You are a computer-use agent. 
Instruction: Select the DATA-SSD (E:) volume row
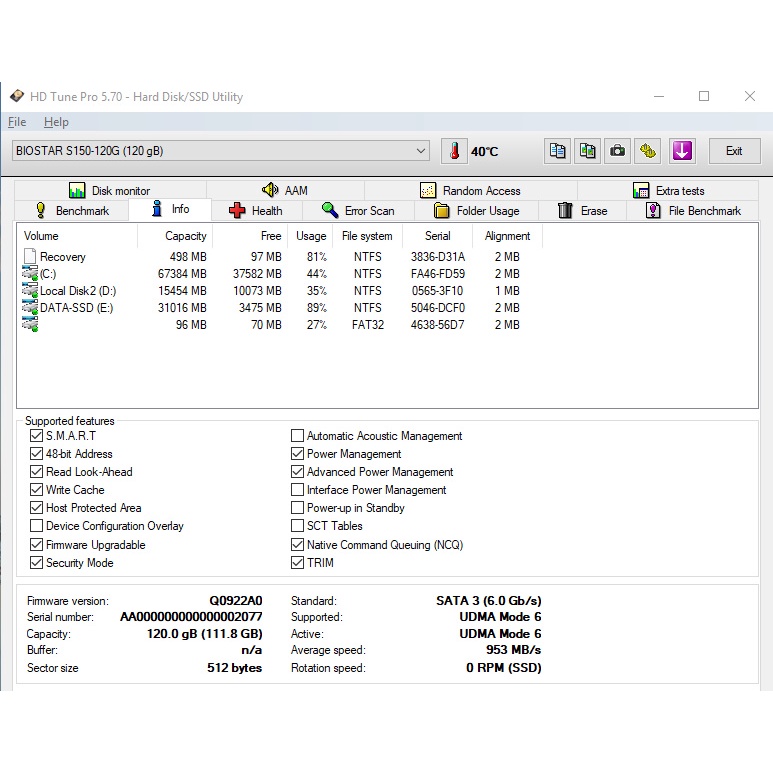click(76, 308)
